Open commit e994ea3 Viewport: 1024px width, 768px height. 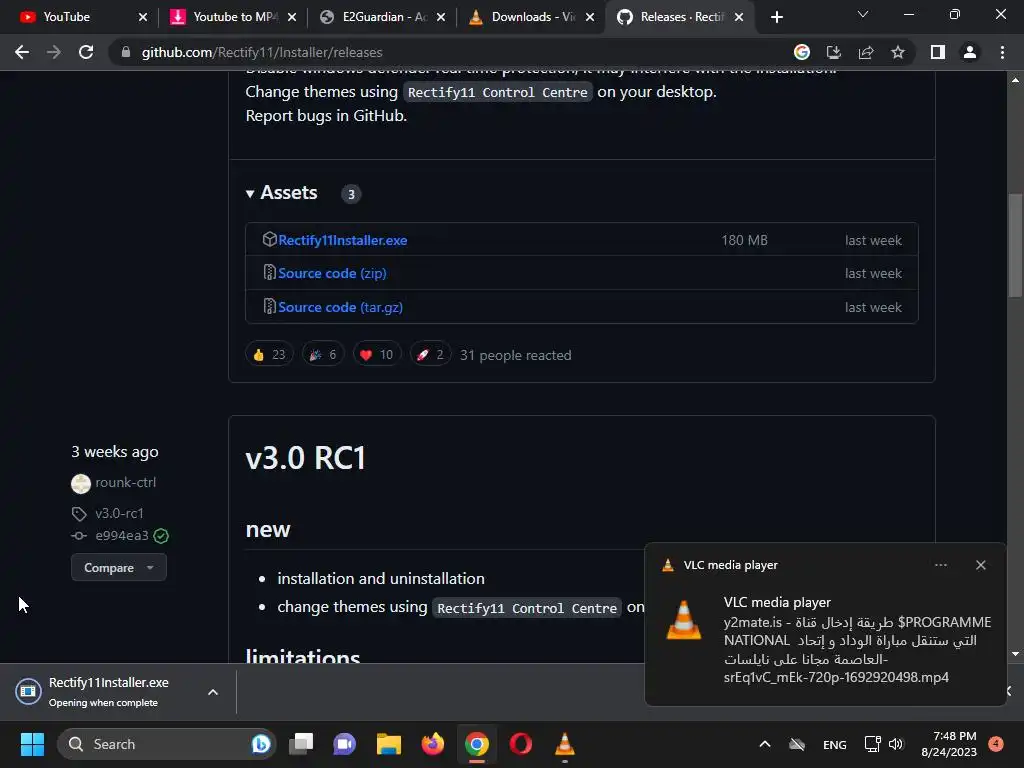click(x=121, y=536)
